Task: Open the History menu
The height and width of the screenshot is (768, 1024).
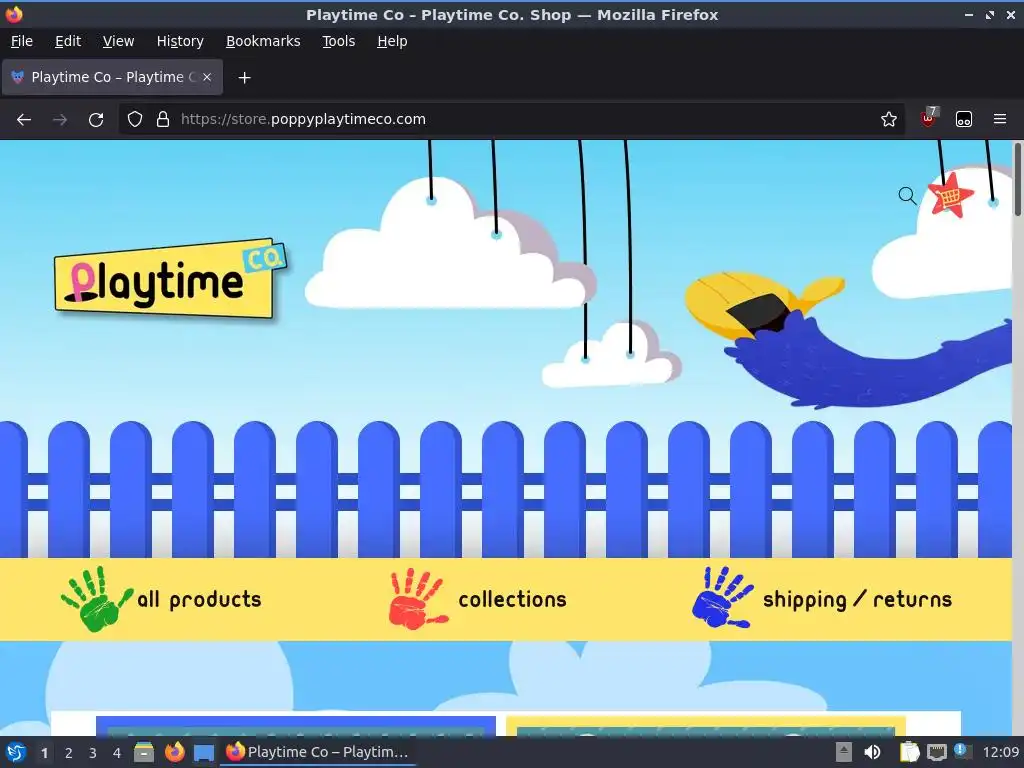Action: (x=180, y=41)
